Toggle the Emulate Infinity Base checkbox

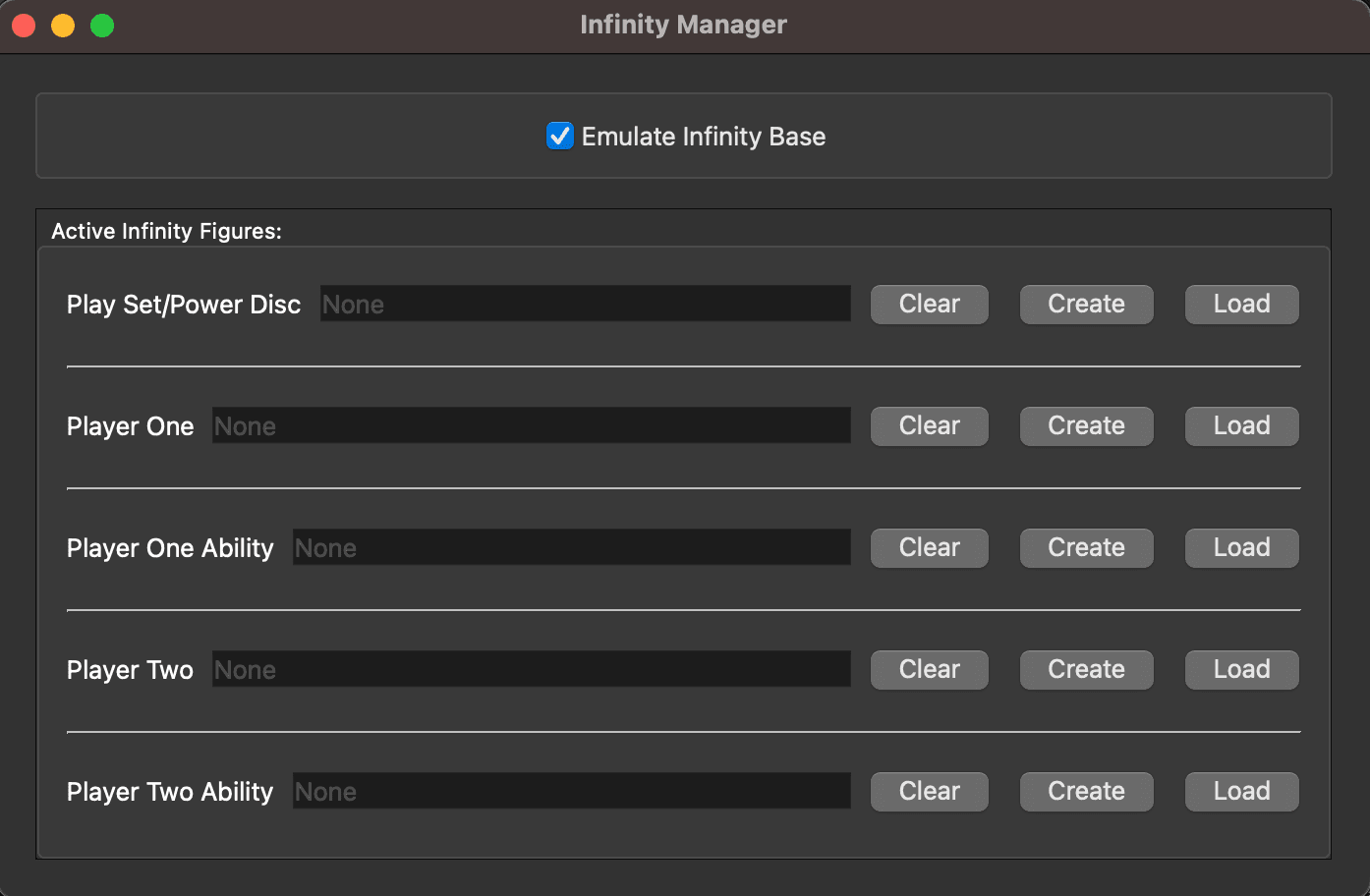(560, 136)
